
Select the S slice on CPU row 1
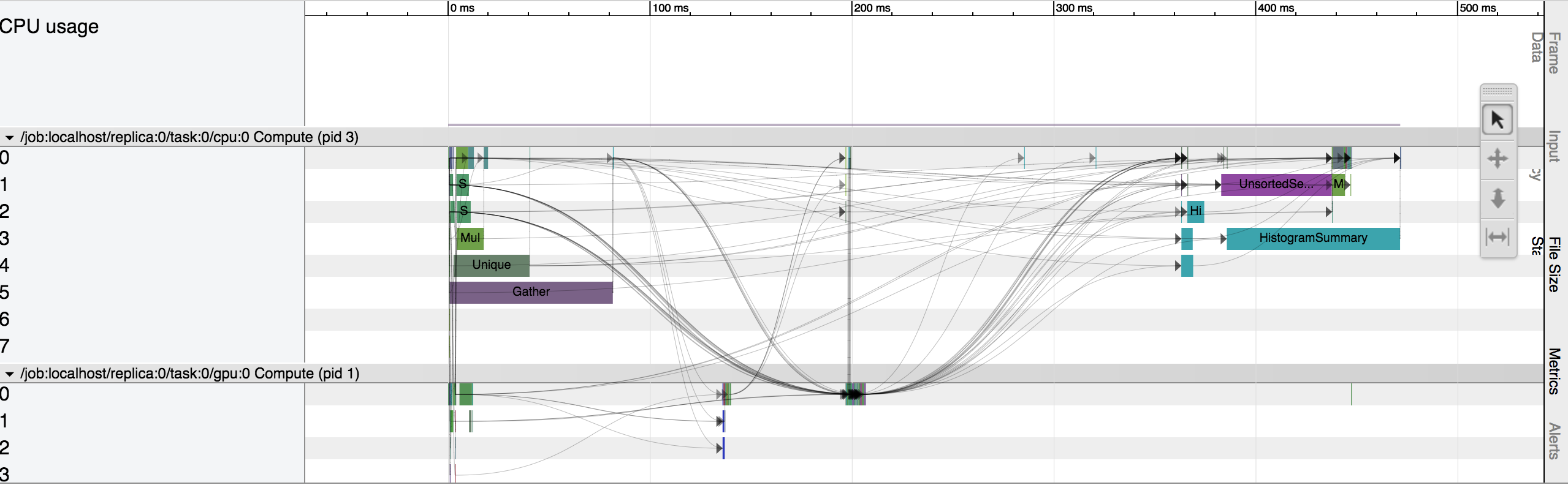(x=462, y=184)
